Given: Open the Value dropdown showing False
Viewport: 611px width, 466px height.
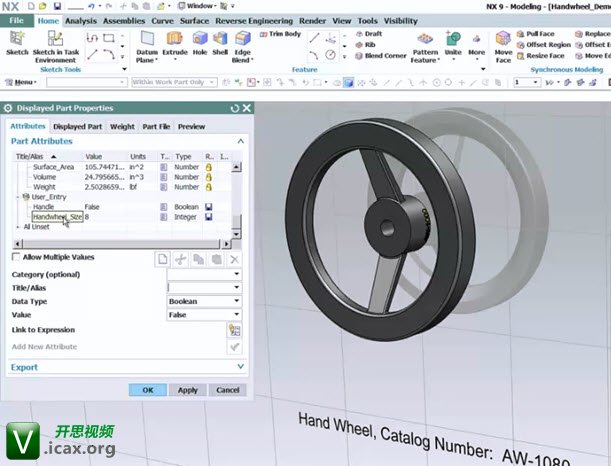Looking at the screenshot, I should coord(204,314).
